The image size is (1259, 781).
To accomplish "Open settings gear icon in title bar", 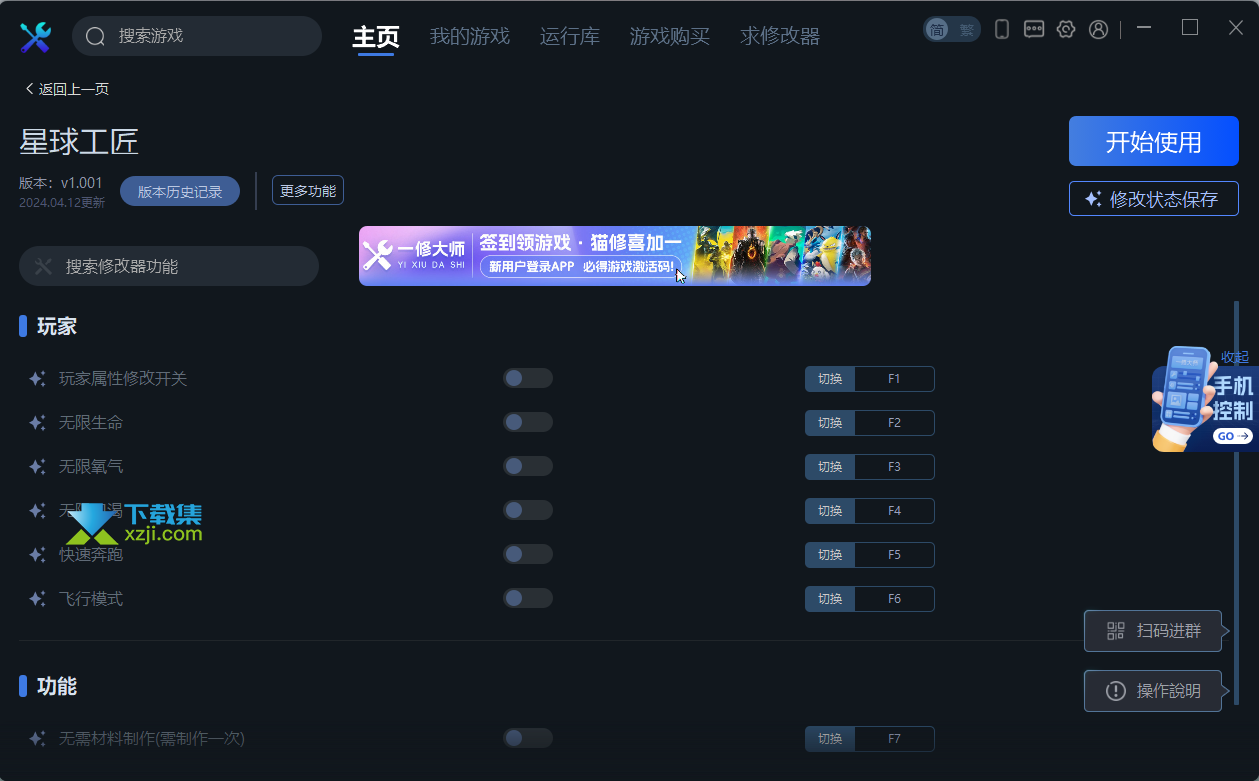I will (1066, 29).
